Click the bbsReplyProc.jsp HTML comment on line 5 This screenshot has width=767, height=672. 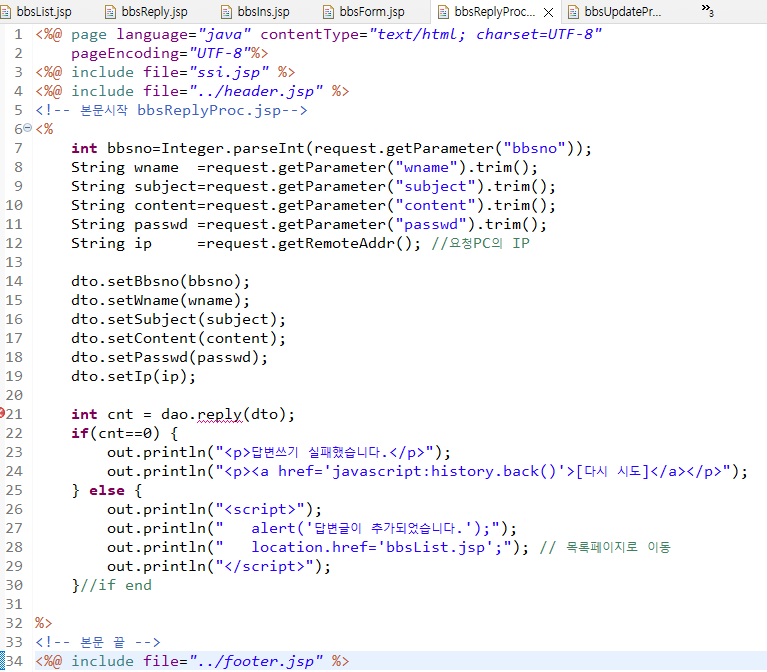(x=171, y=111)
